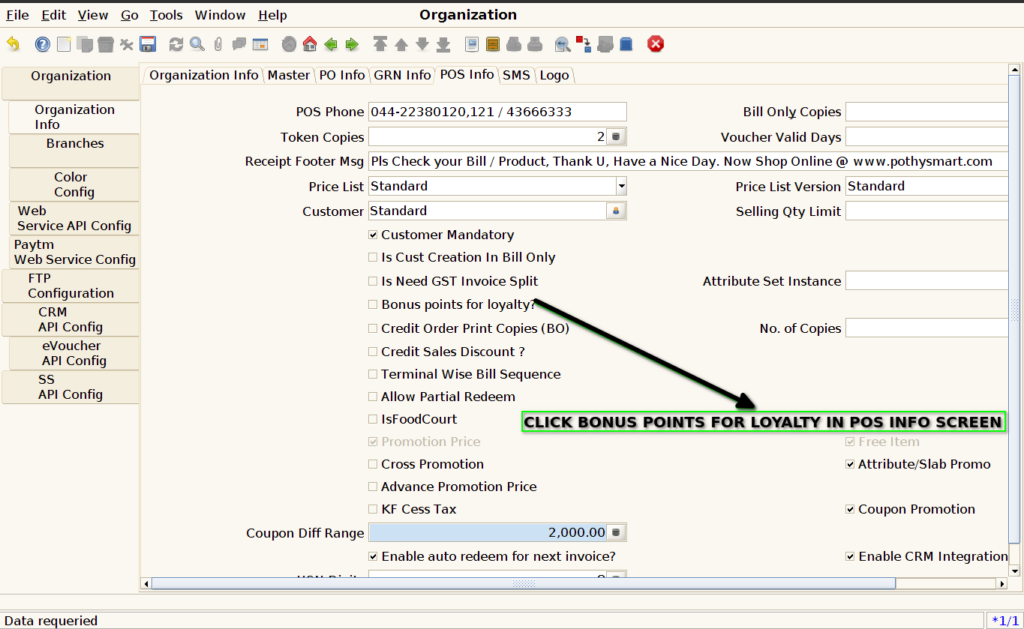Uncheck Customer Mandatory checkbox
Screen dimensions: 1024x629
[373, 234]
